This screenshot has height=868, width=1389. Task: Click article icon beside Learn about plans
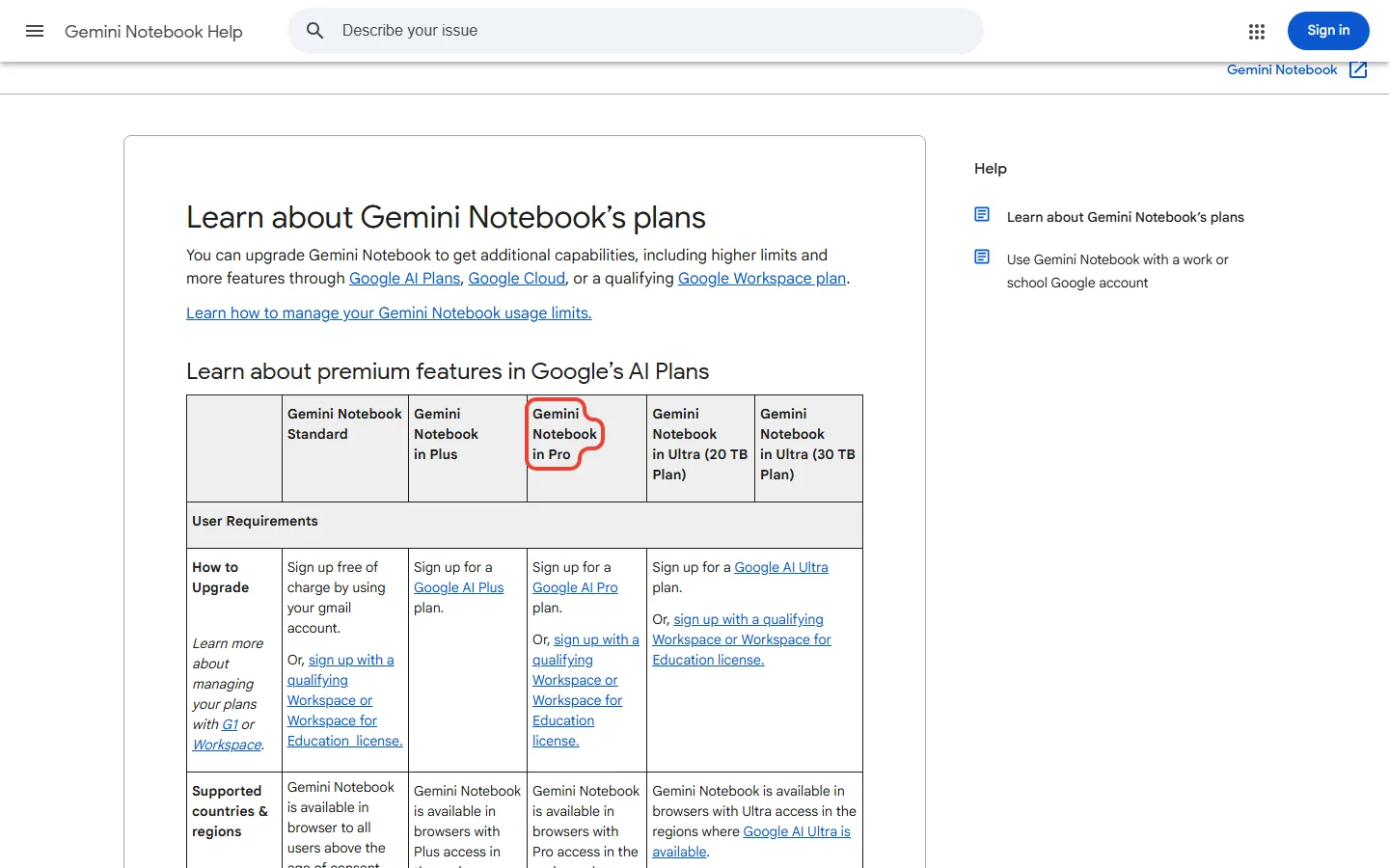(x=982, y=214)
